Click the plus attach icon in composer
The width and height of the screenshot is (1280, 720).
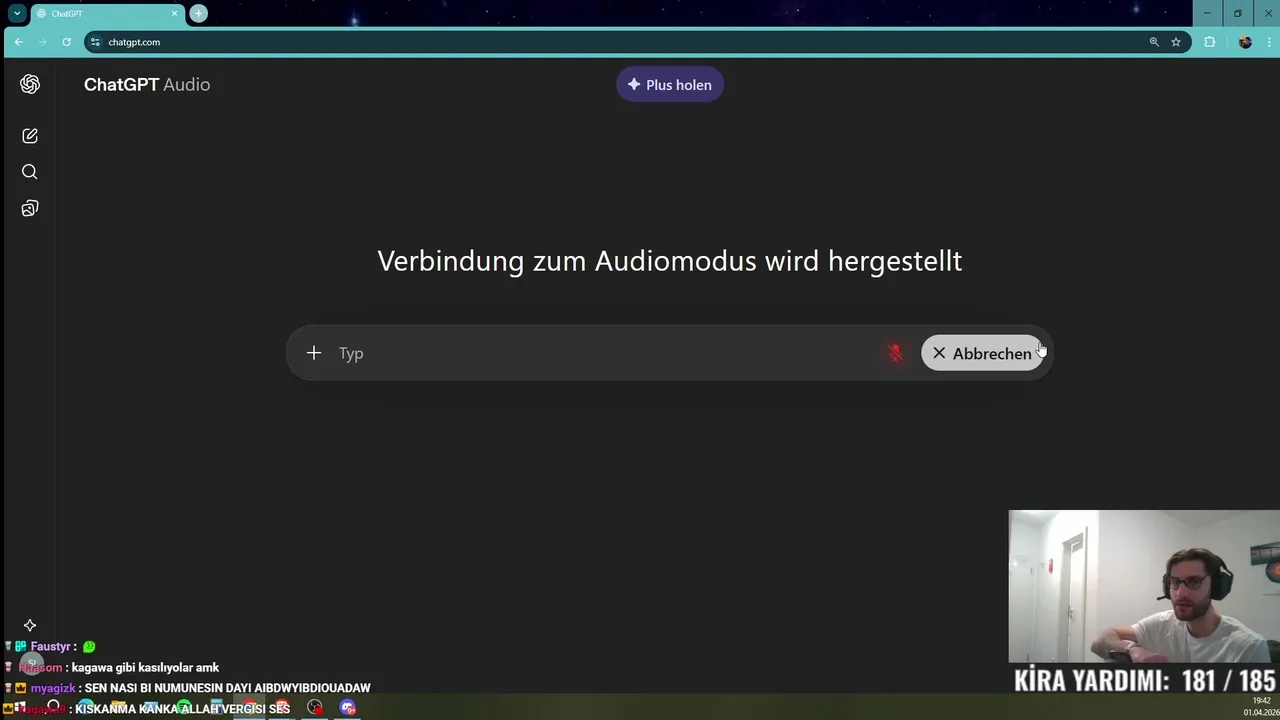pyautogui.click(x=314, y=353)
